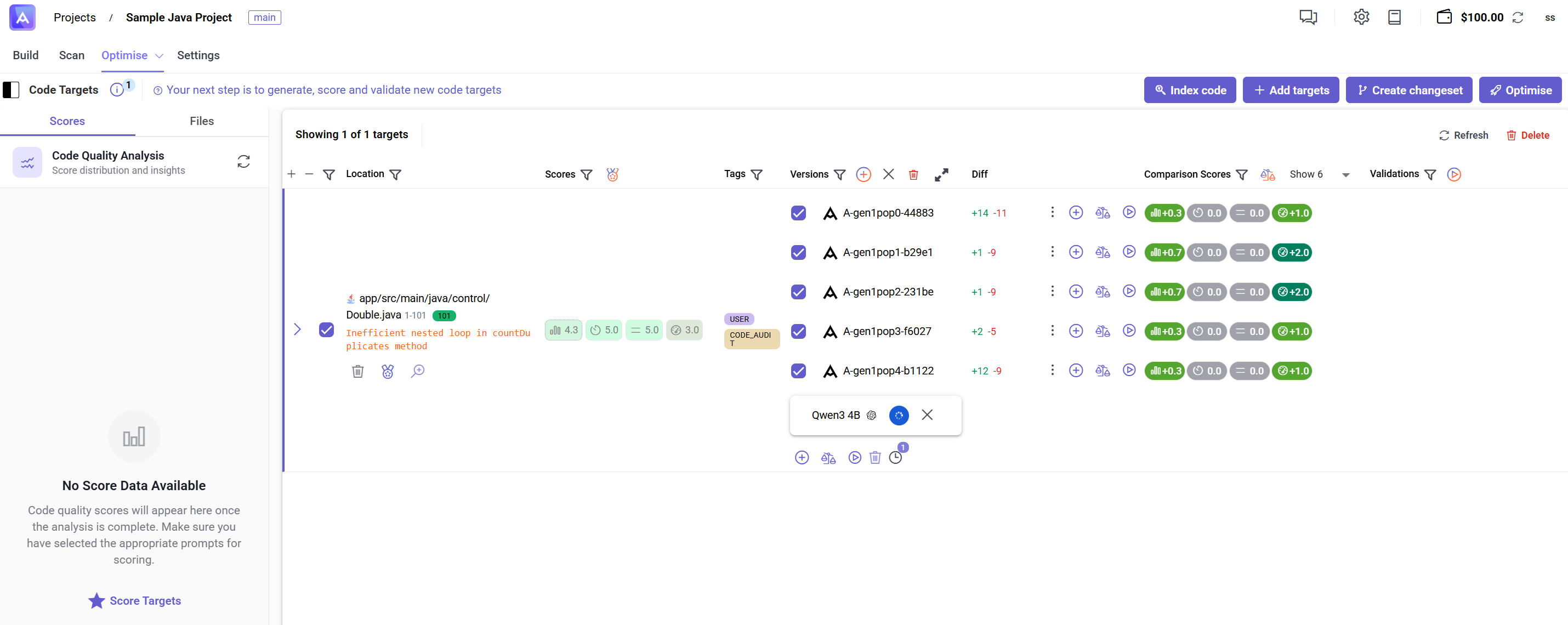Run validation play icon for A-gen1pop1-b29e1
Image resolution: width=1568 pixels, height=625 pixels.
point(1130,252)
